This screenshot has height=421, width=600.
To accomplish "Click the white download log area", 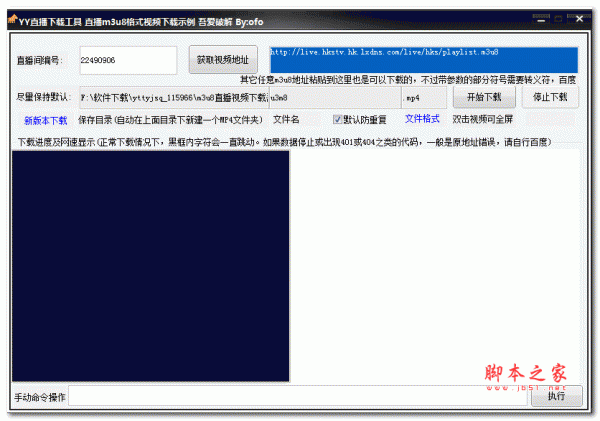I will (435, 266).
